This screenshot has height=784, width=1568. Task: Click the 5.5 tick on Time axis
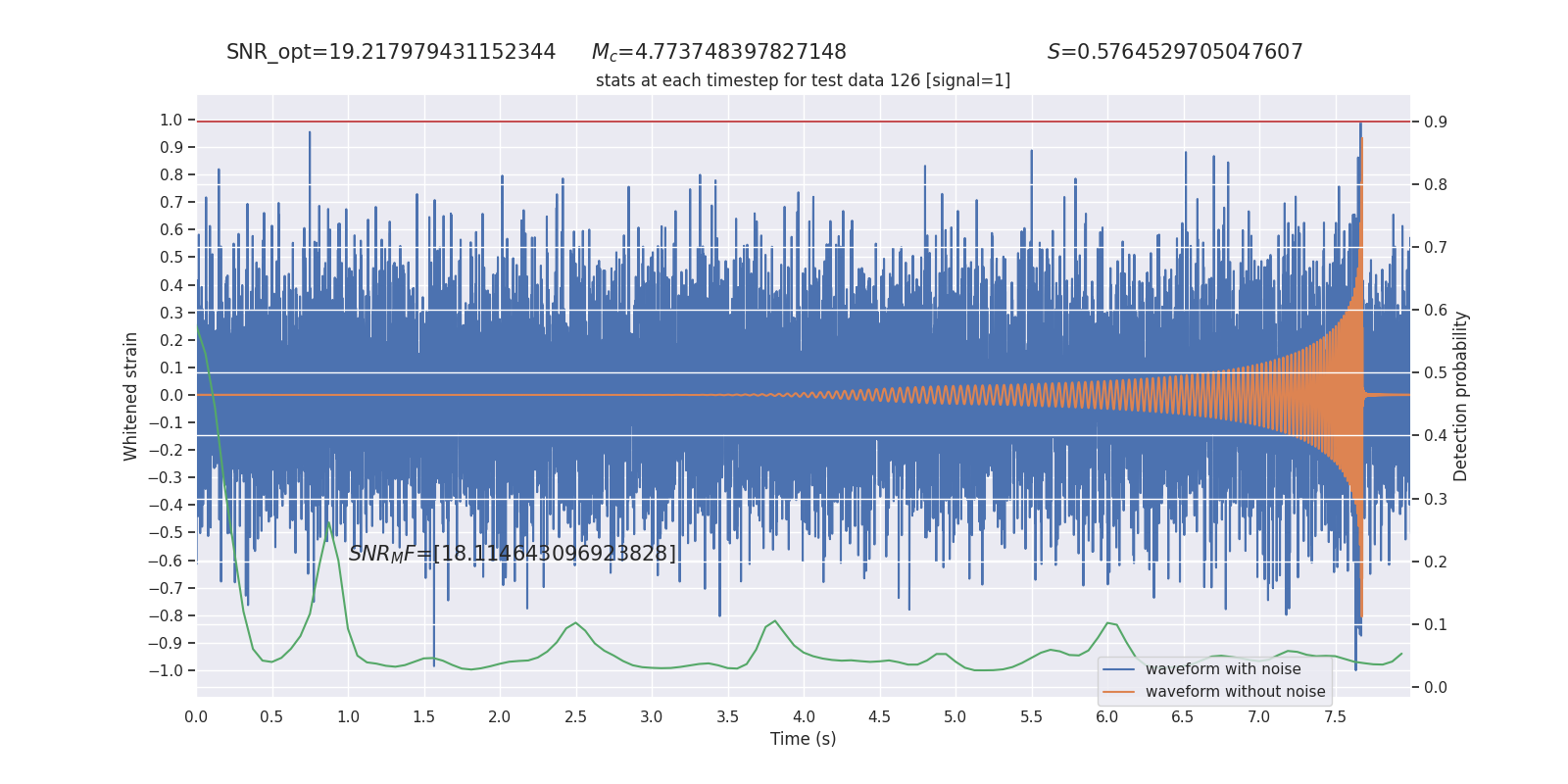click(1031, 716)
